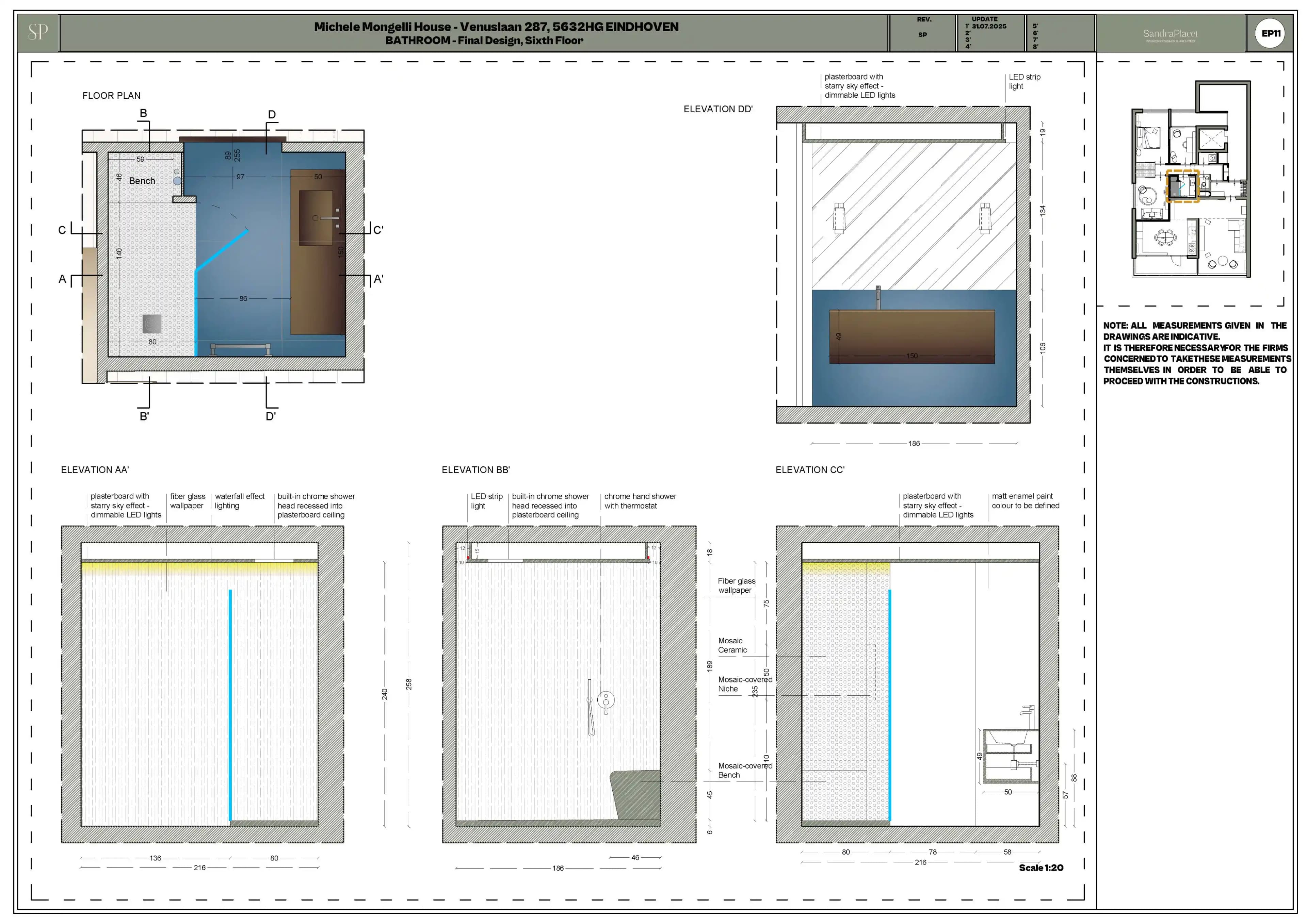
Task: Click the SP monogram logo in the title bar
Action: [38, 32]
